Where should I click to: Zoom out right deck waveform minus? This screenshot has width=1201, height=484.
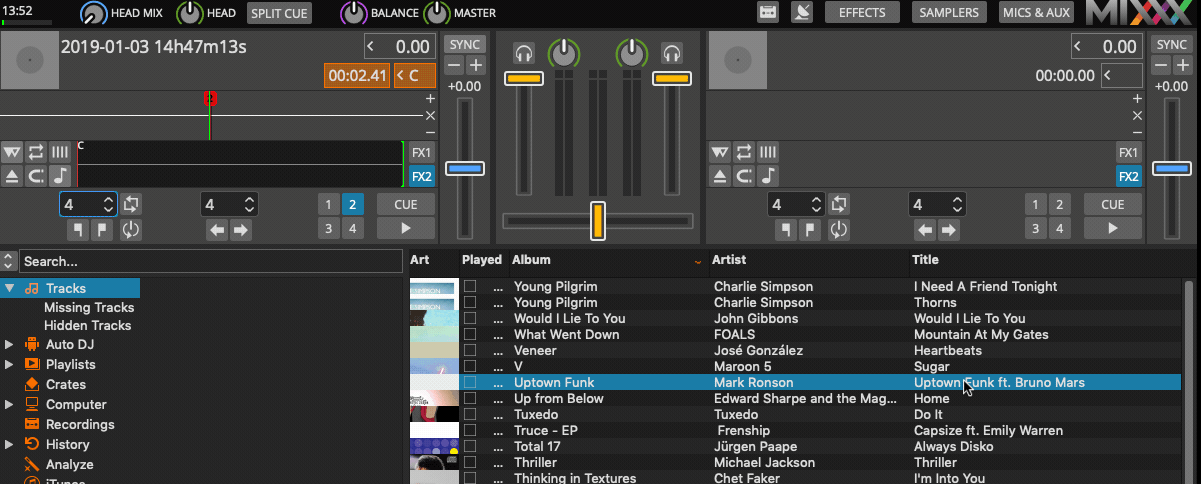tap(1137, 132)
